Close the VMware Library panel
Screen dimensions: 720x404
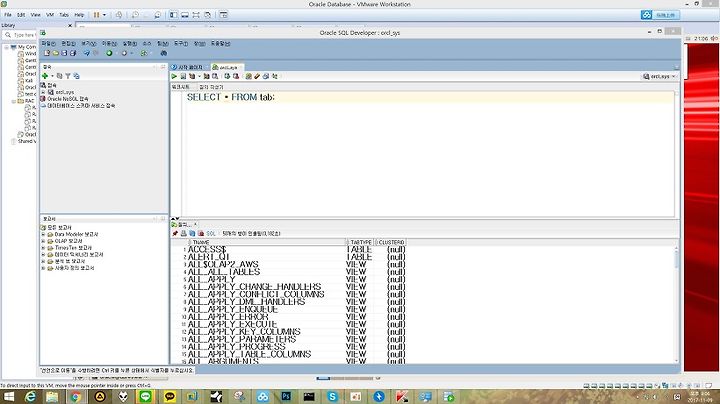pyautogui.click(x=70, y=25)
